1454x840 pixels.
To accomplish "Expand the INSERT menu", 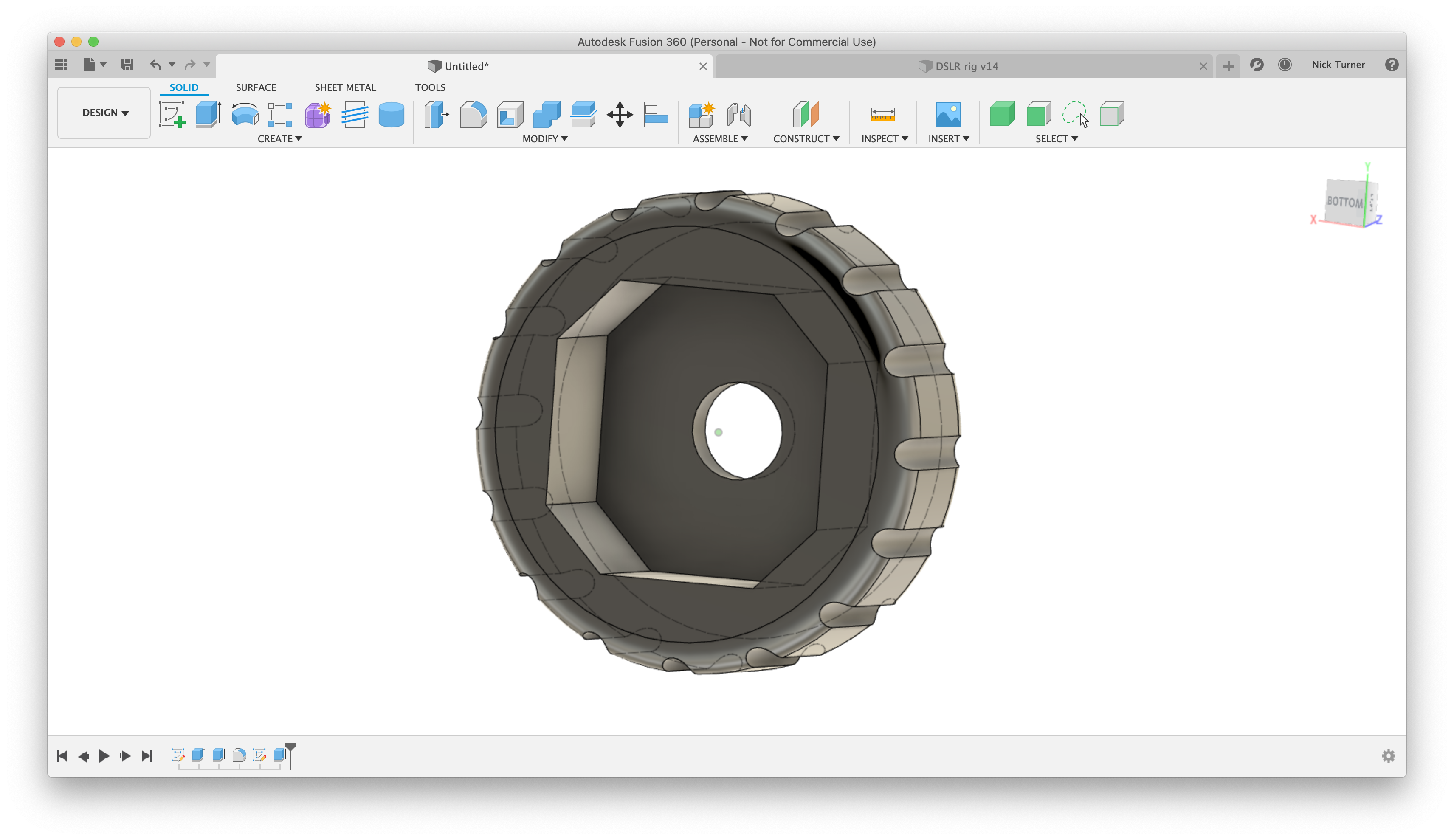I will (949, 138).
